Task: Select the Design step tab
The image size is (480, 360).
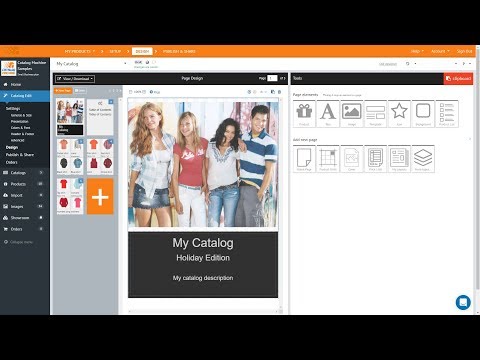Action: (x=142, y=51)
